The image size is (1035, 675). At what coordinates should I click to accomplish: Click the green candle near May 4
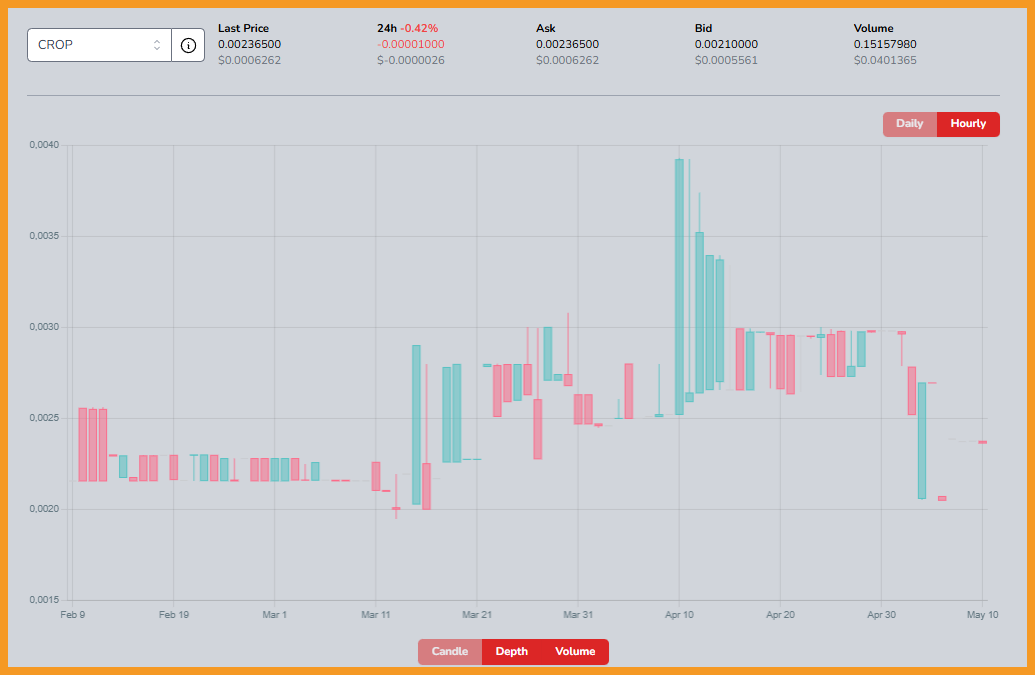coord(921,440)
